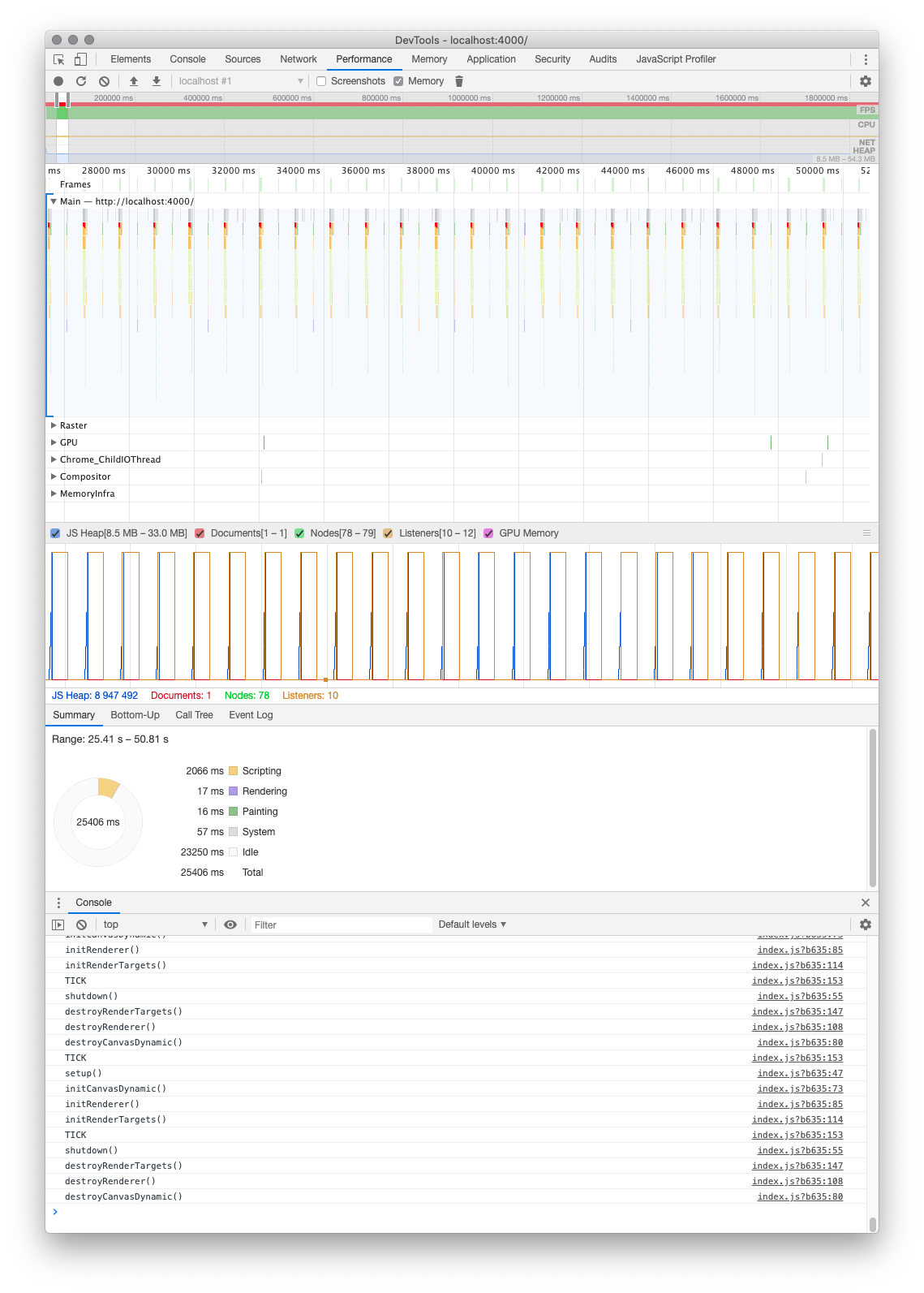Open DevTools more options kebab menu

(x=866, y=59)
